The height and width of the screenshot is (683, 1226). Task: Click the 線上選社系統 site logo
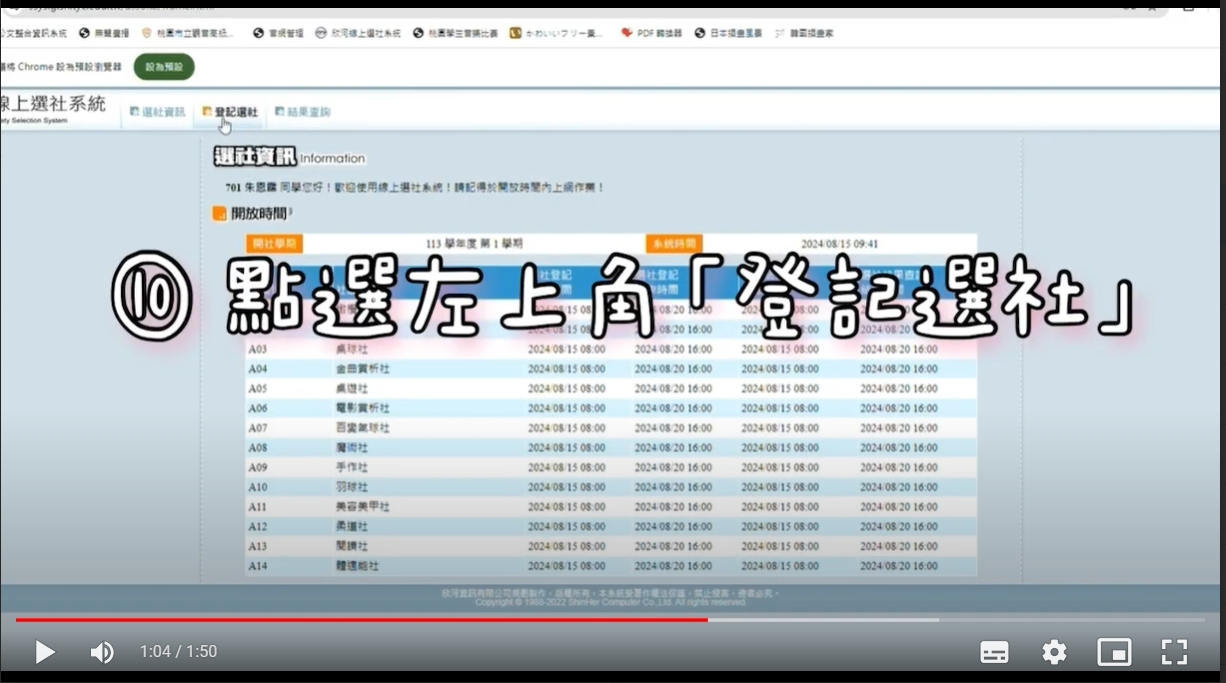(52, 108)
